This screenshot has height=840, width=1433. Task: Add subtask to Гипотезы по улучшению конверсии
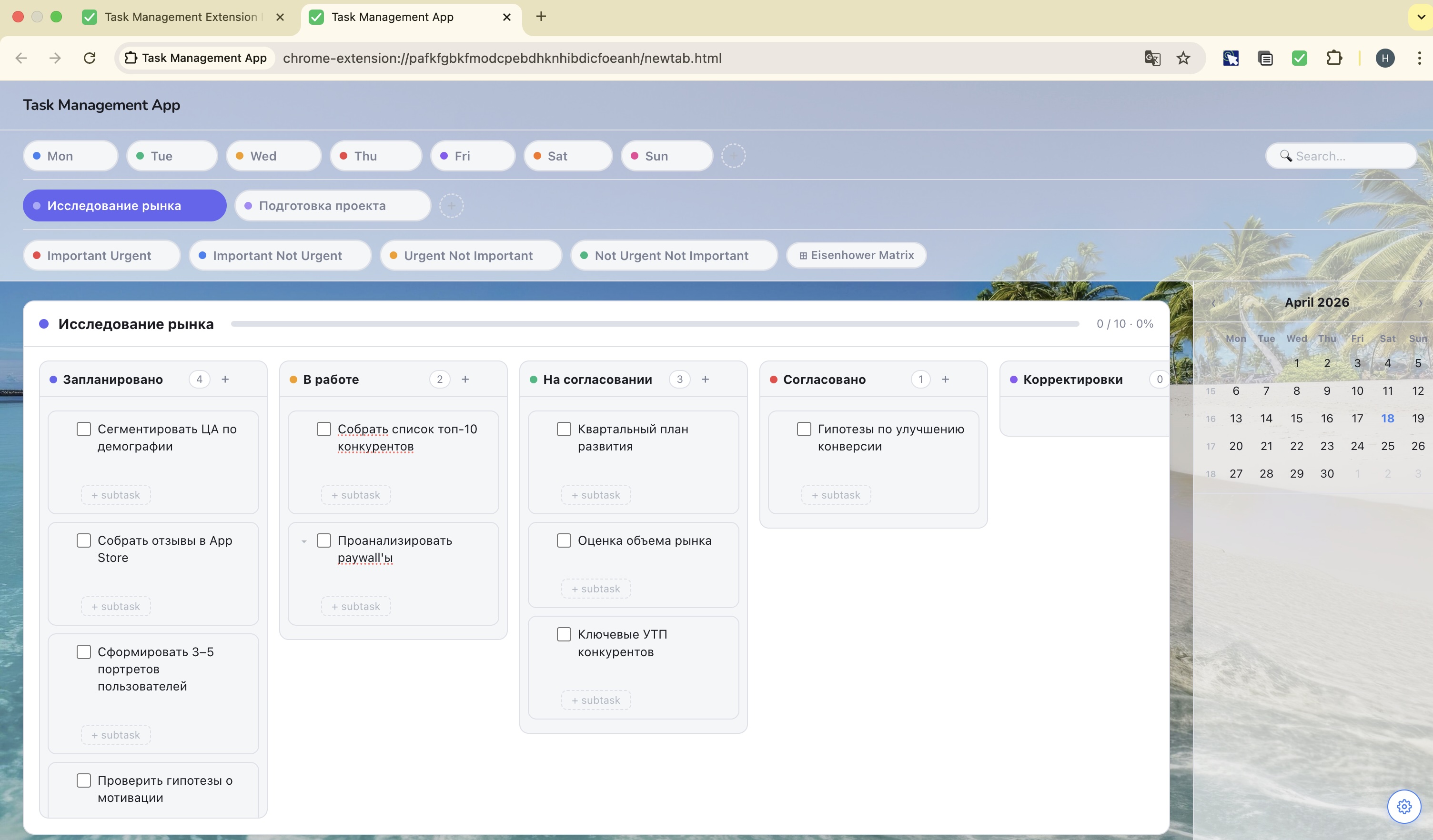(x=836, y=495)
